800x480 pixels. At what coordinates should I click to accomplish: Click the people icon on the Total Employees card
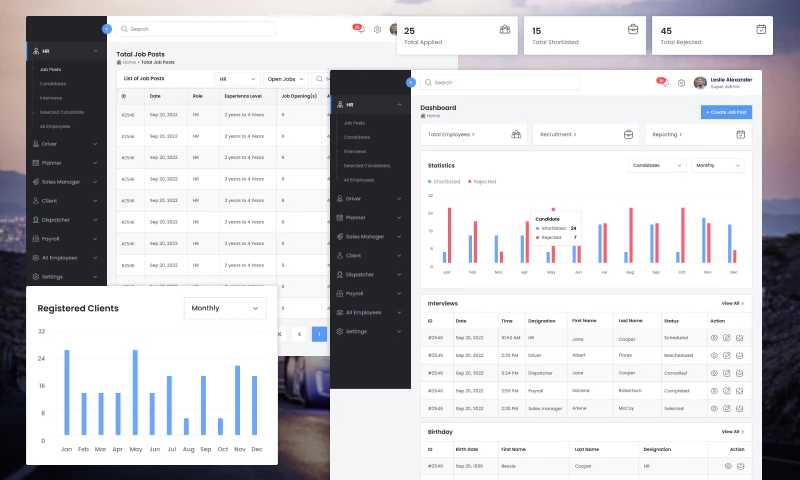(515, 134)
